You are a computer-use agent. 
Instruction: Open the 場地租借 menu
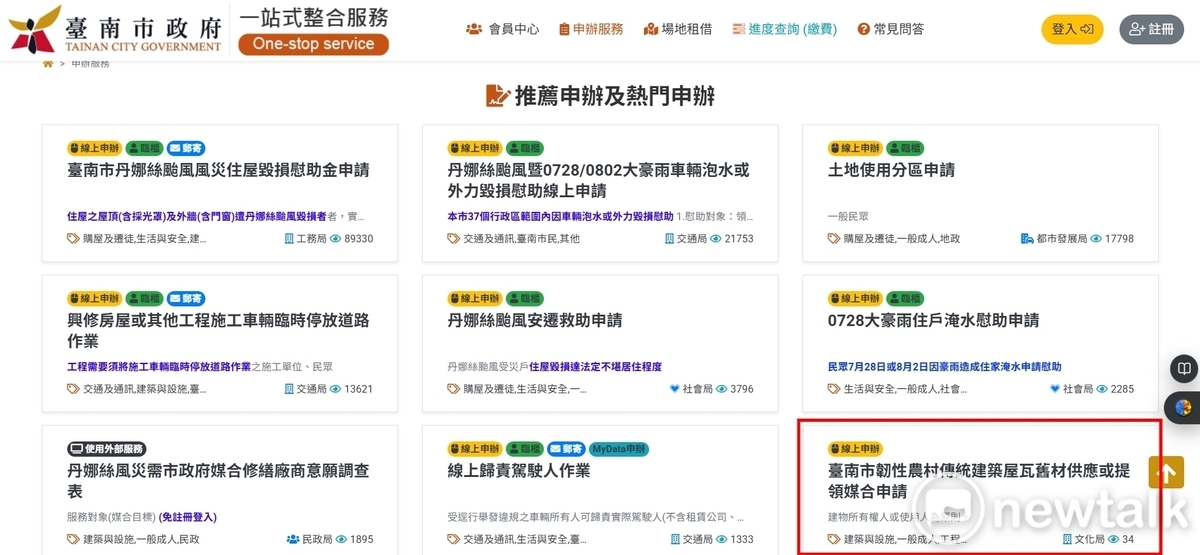pos(678,29)
